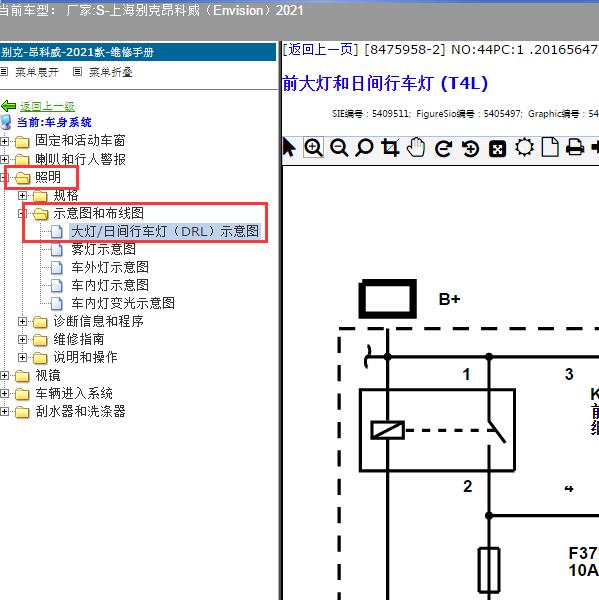Expand the 维修指南 folder node
Viewport: 599px width, 600px height.
coord(22,339)
